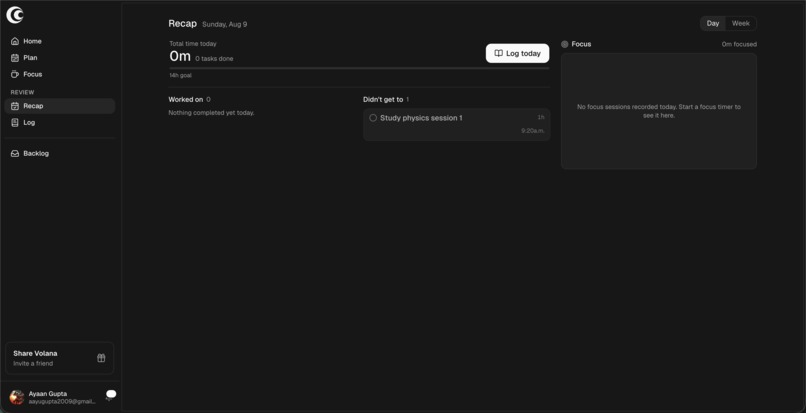Screen dimensions: 806x413
Task: Open the Home page
Action: coord(60,41)
